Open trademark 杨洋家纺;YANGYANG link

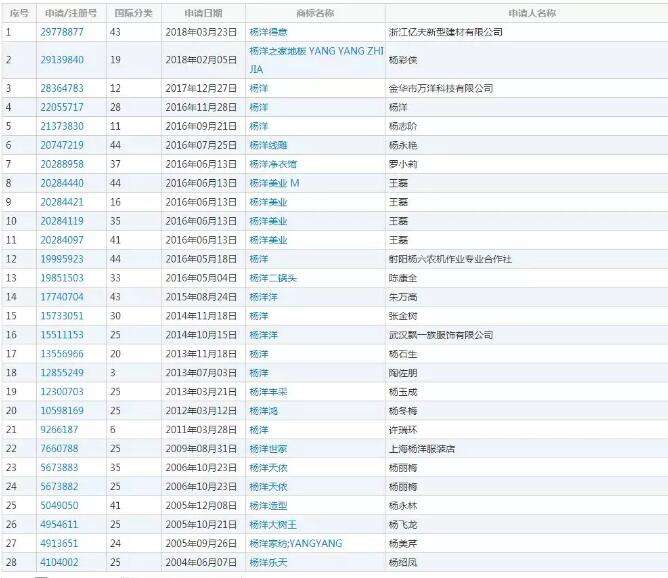(x=296, y=543)
